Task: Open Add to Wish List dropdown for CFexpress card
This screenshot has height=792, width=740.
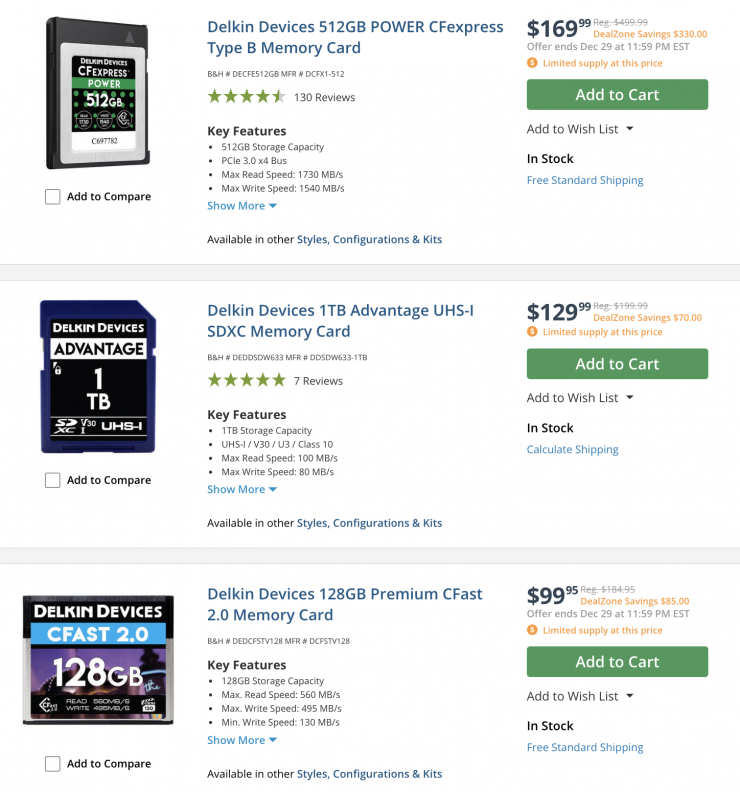Action: 580,129
